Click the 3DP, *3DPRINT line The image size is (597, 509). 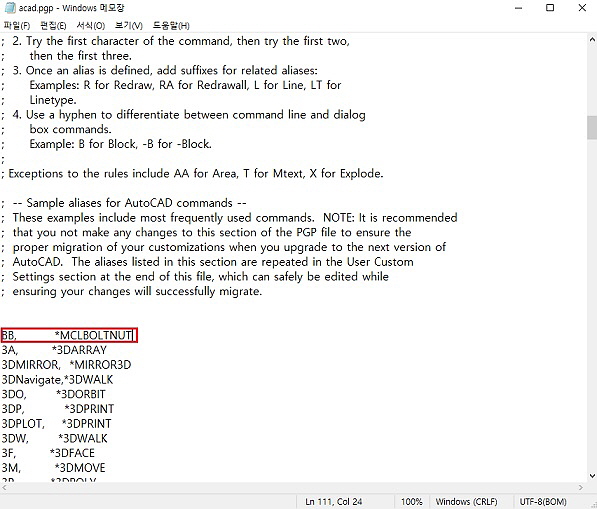(x=58, y=409)
